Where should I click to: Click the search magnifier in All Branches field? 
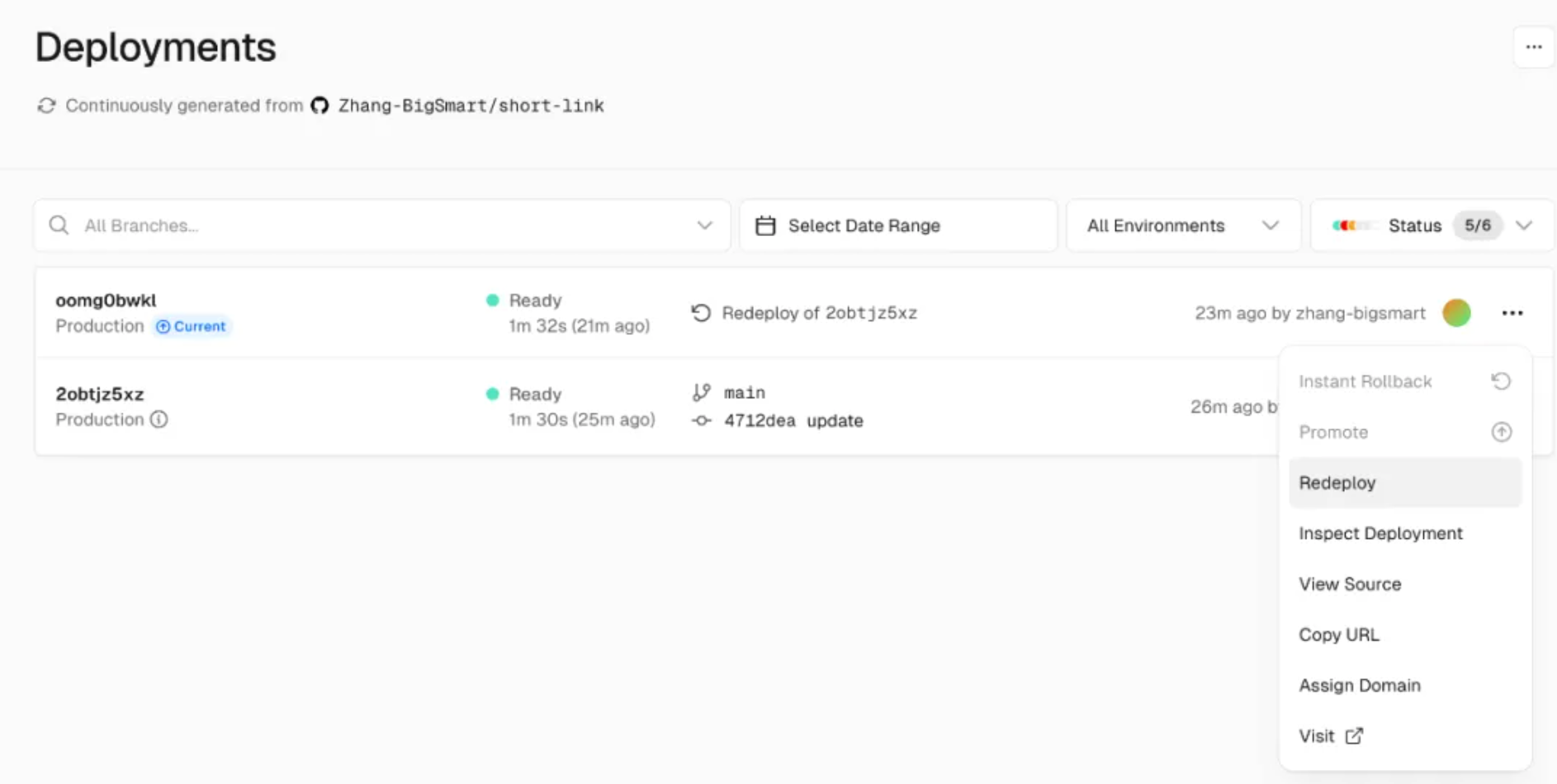click(59, 225)
